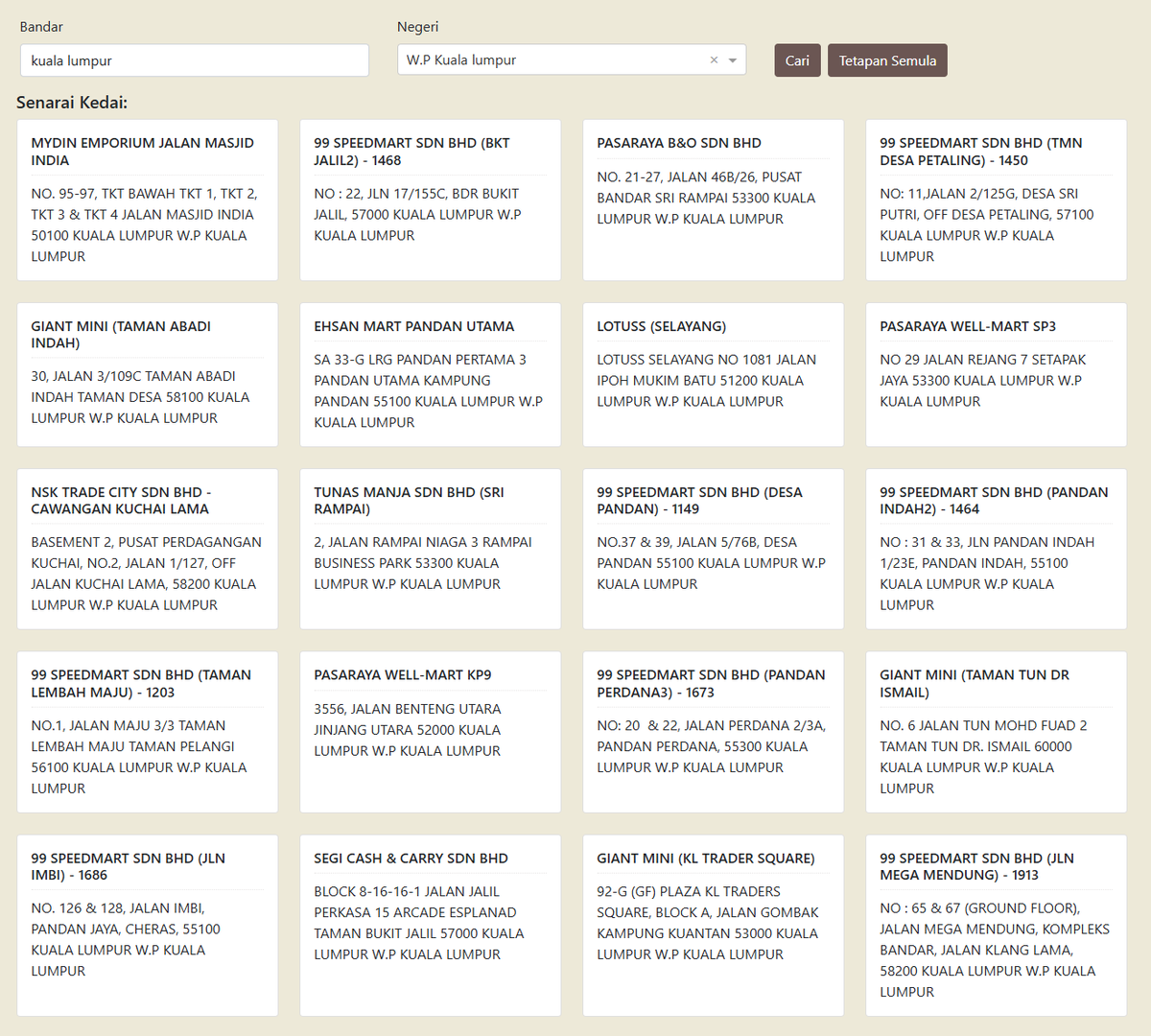
Task: Click the Mydin address at Jalan Masjid India 50100
Action: [144, 225]
